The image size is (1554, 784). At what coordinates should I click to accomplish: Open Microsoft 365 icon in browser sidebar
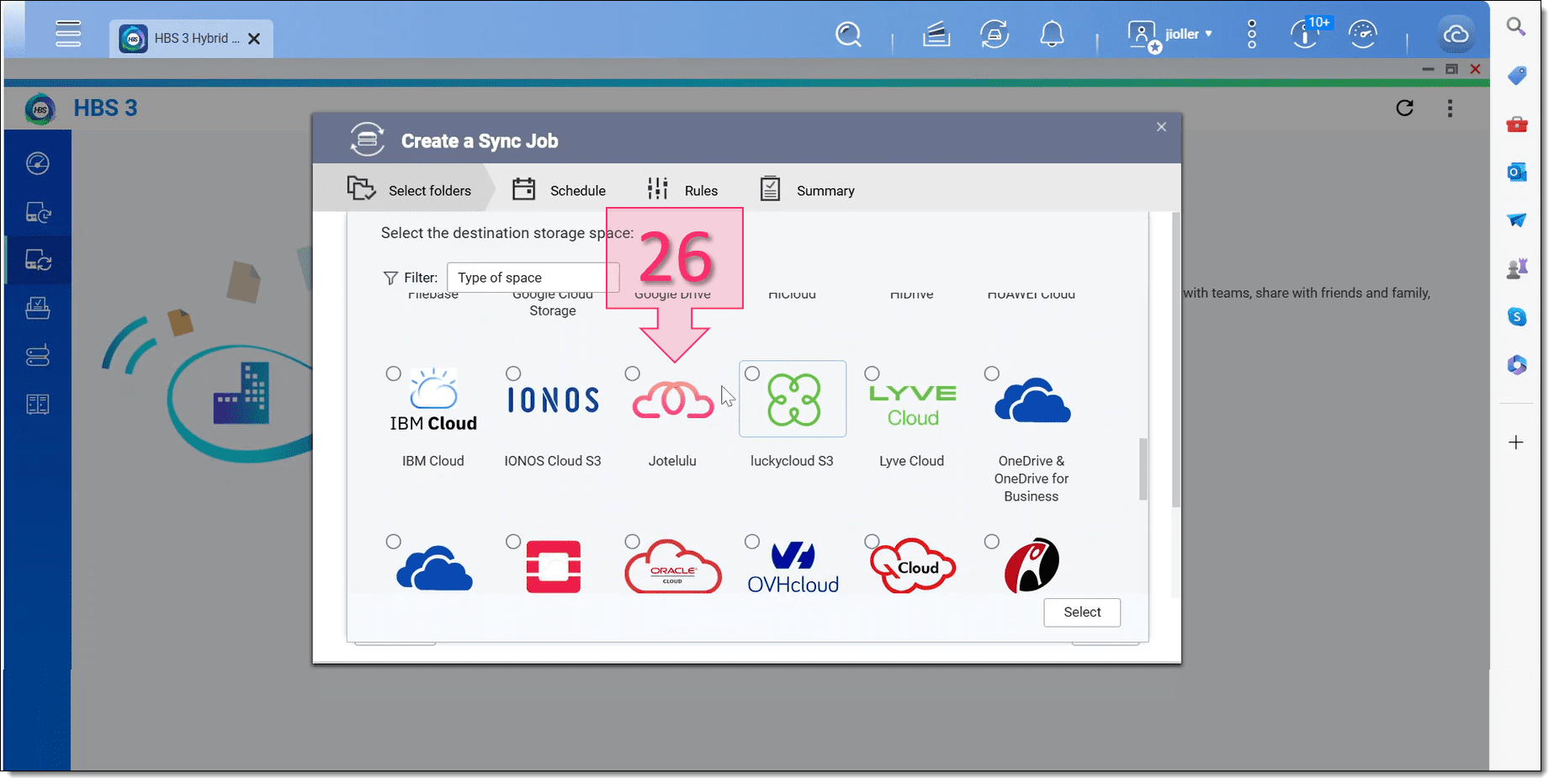pyautogui.click(x=1516, y=365)
